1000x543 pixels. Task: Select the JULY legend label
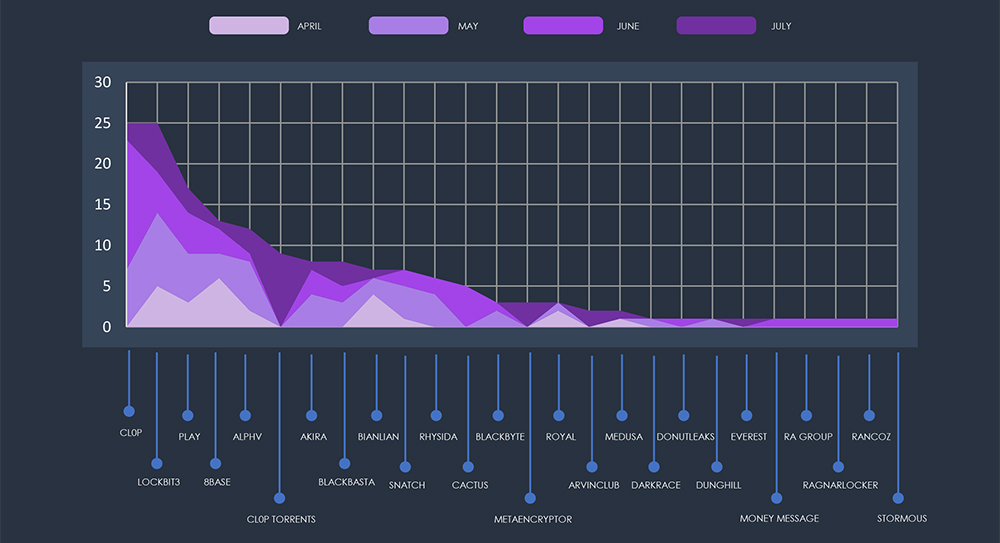tap(781, 26)
